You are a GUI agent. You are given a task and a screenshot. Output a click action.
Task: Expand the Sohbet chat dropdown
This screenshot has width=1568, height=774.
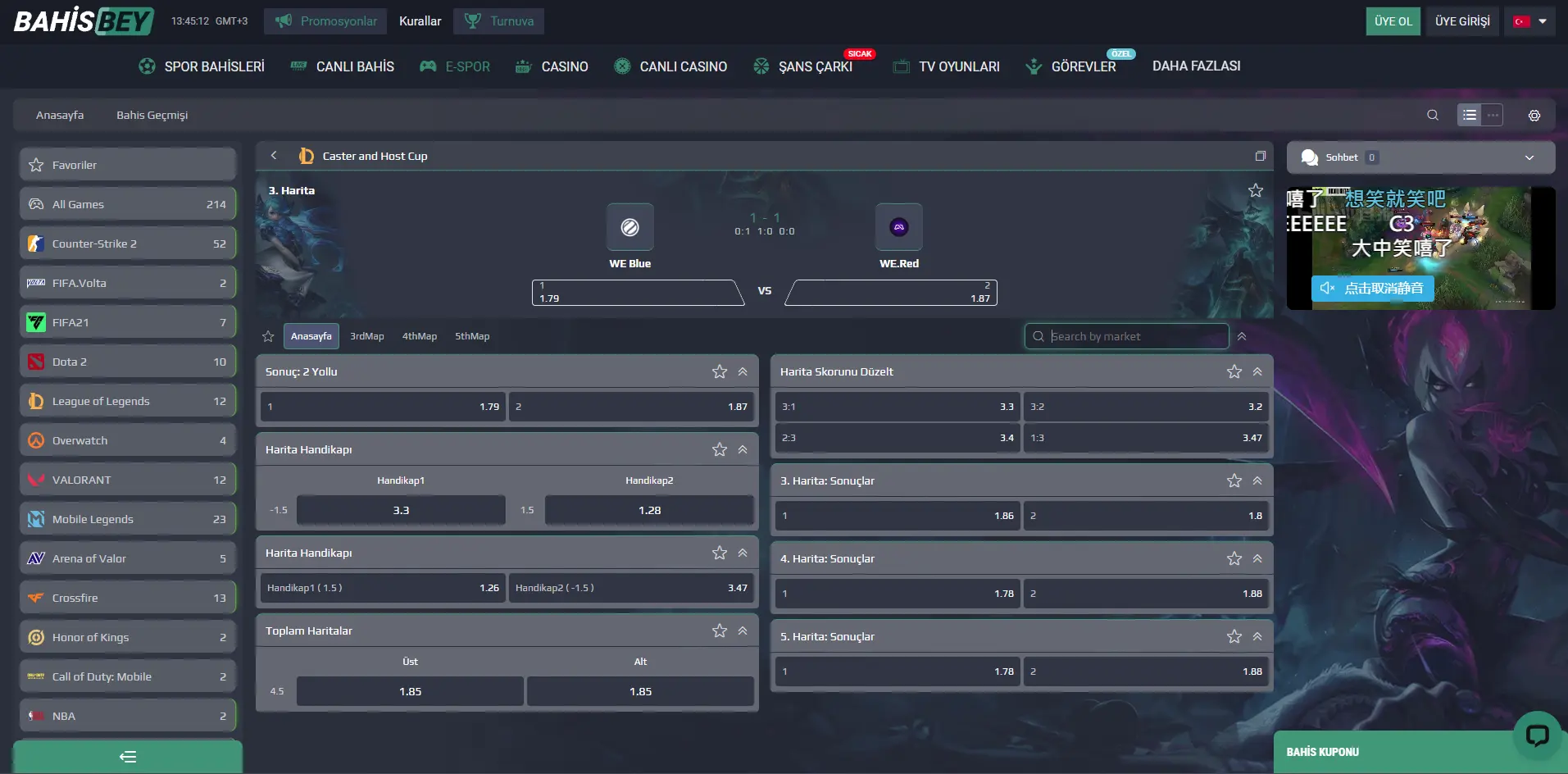pyautogui.click(x=1529, y=157)
